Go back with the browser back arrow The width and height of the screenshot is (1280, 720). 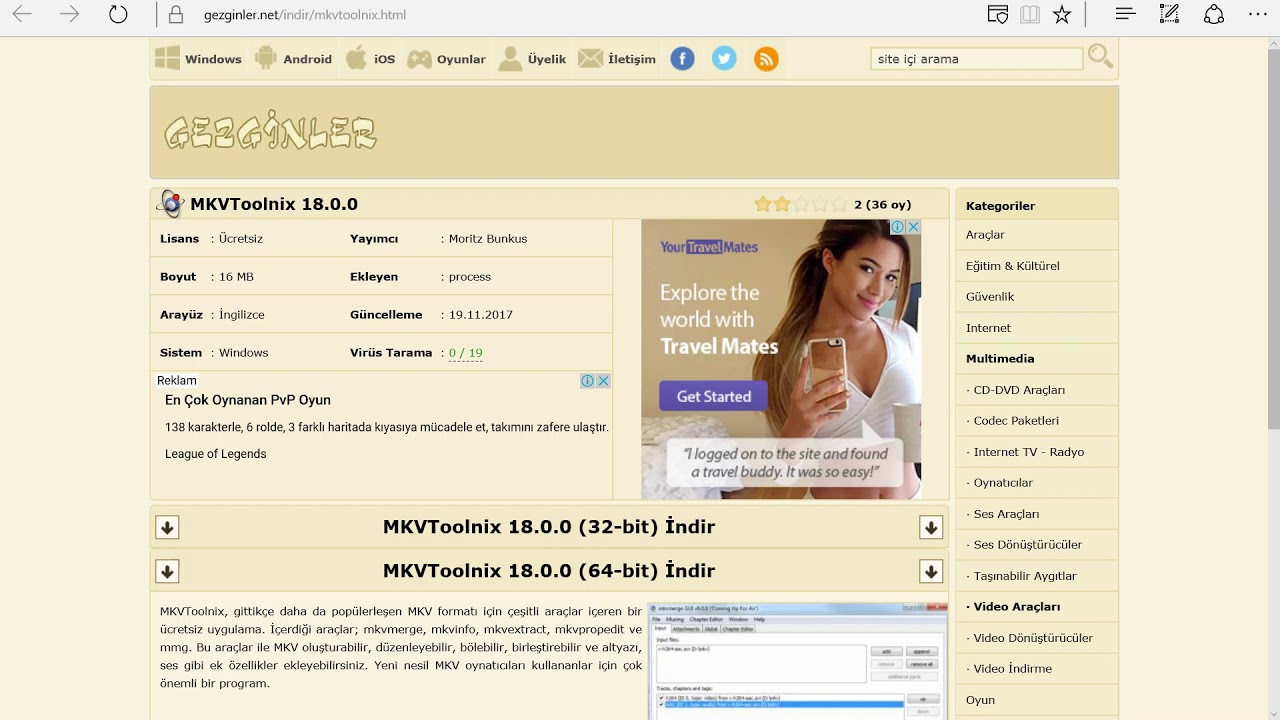pyautogui.click(x=21, y=15)
